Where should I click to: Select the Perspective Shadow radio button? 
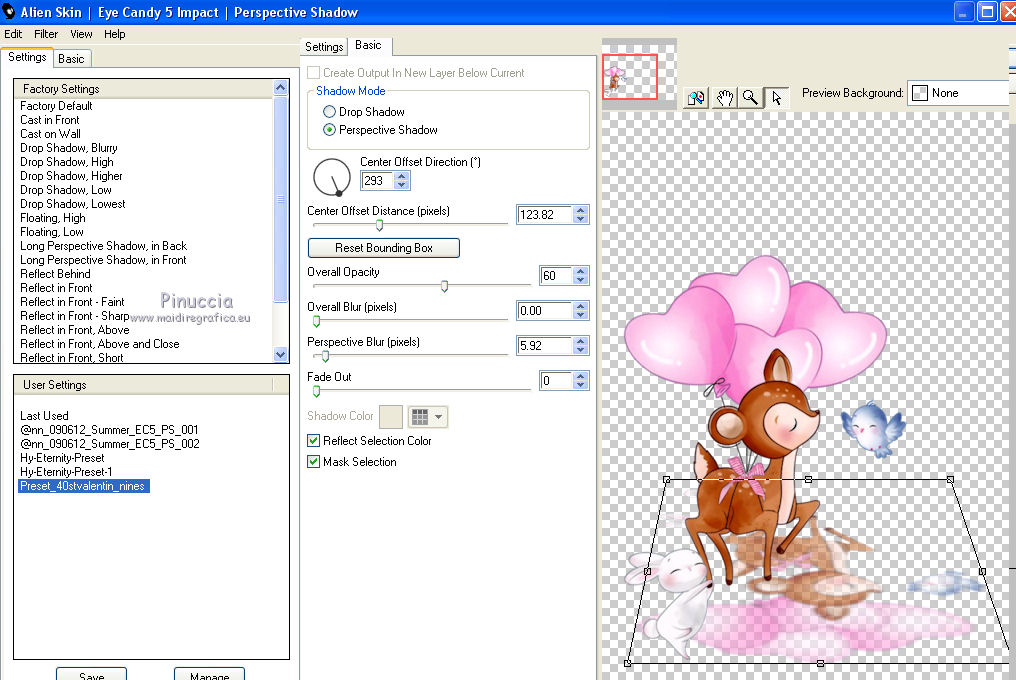click(329, 130)
